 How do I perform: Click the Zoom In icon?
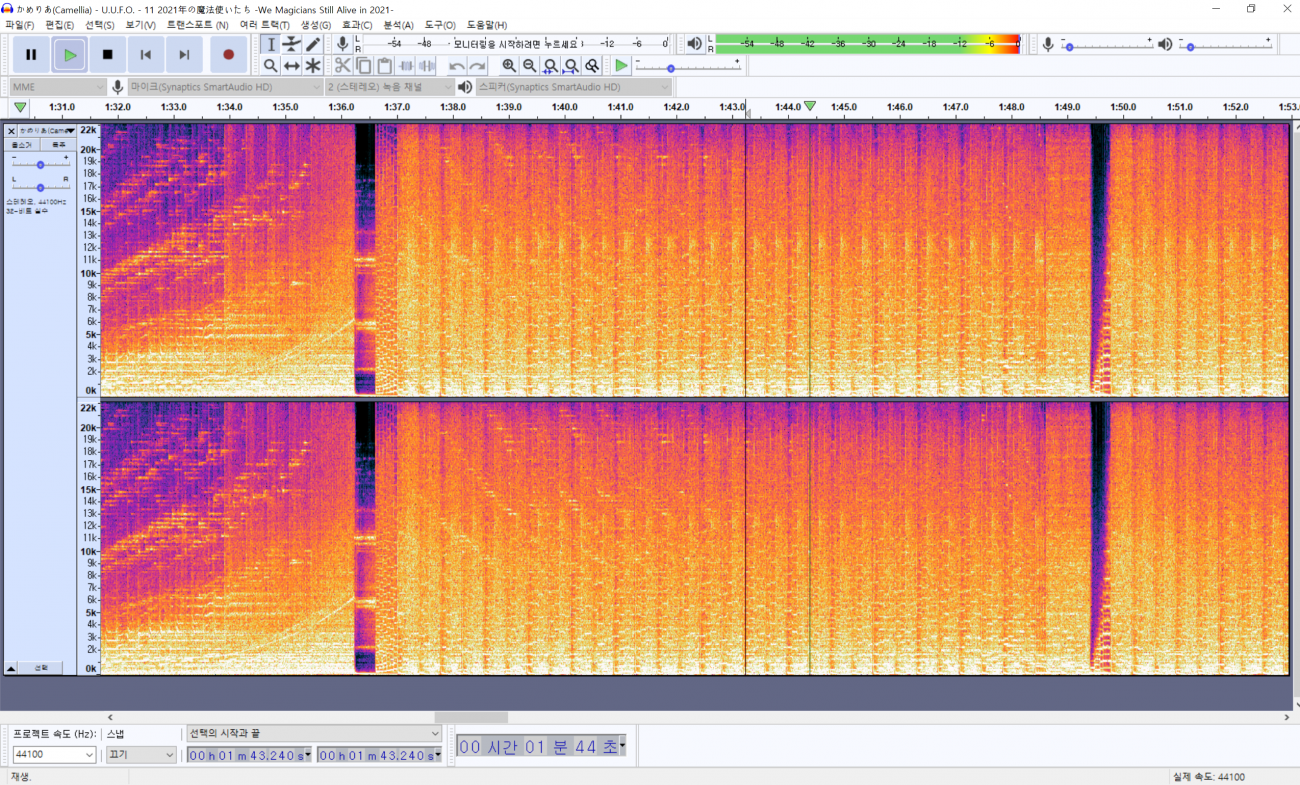(509, 66)
